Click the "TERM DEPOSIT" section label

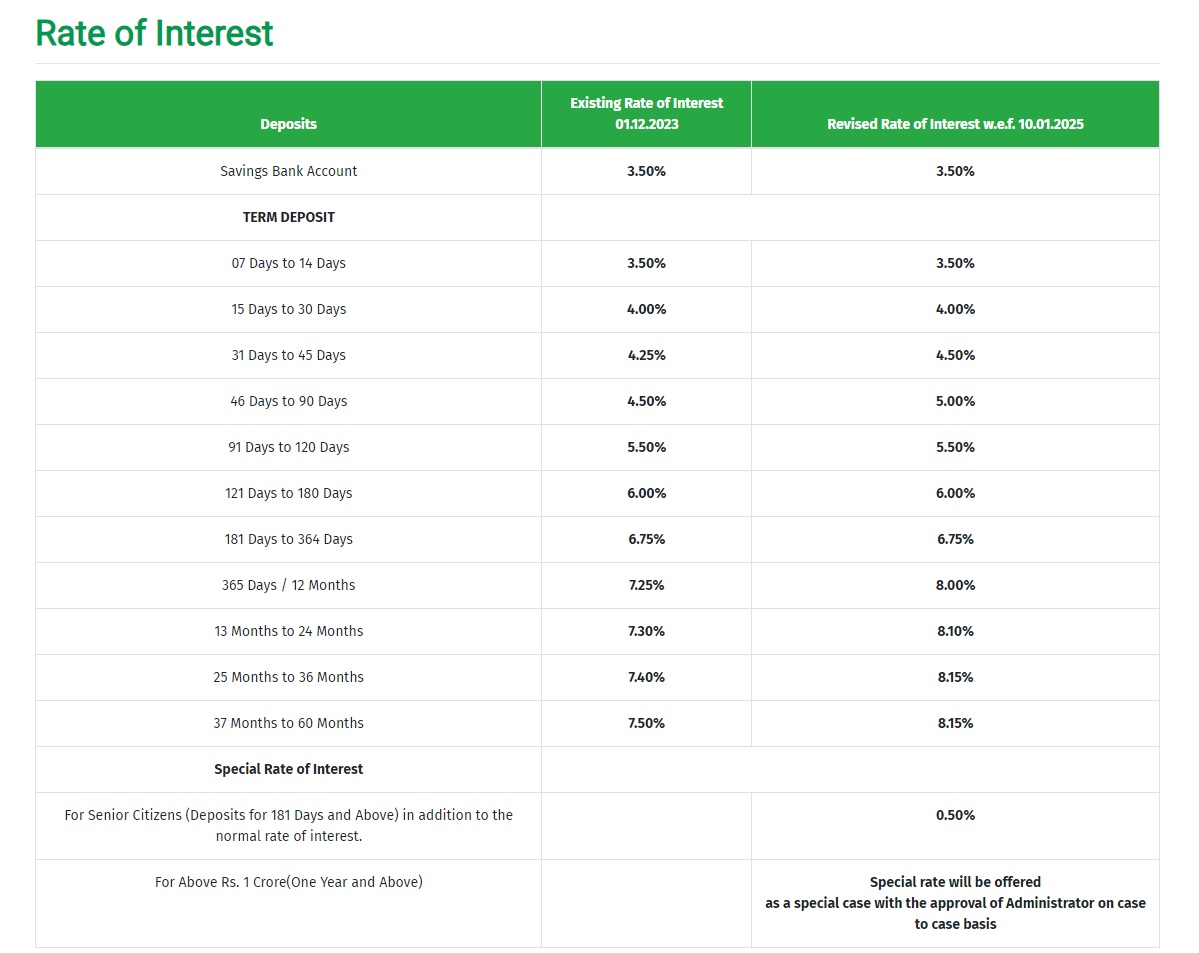(x=288, y=217)
